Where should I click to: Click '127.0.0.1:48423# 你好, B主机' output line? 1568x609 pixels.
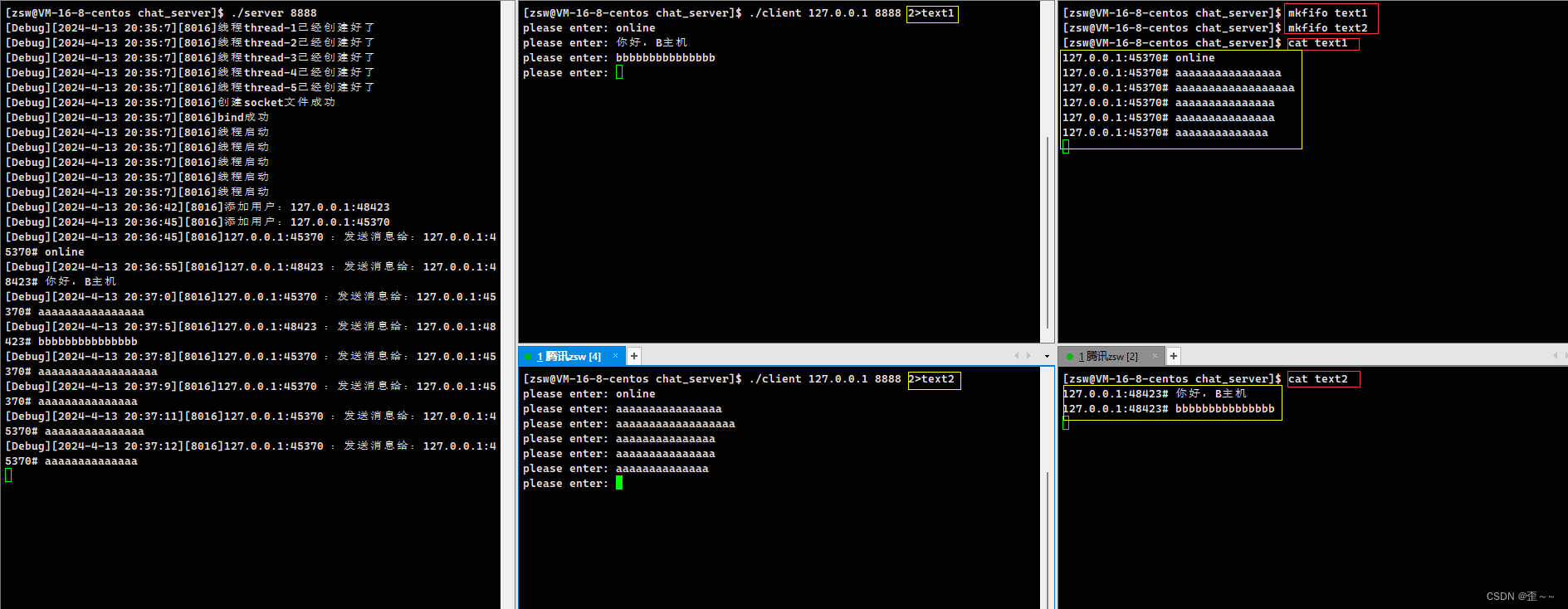pos(1154,394)
